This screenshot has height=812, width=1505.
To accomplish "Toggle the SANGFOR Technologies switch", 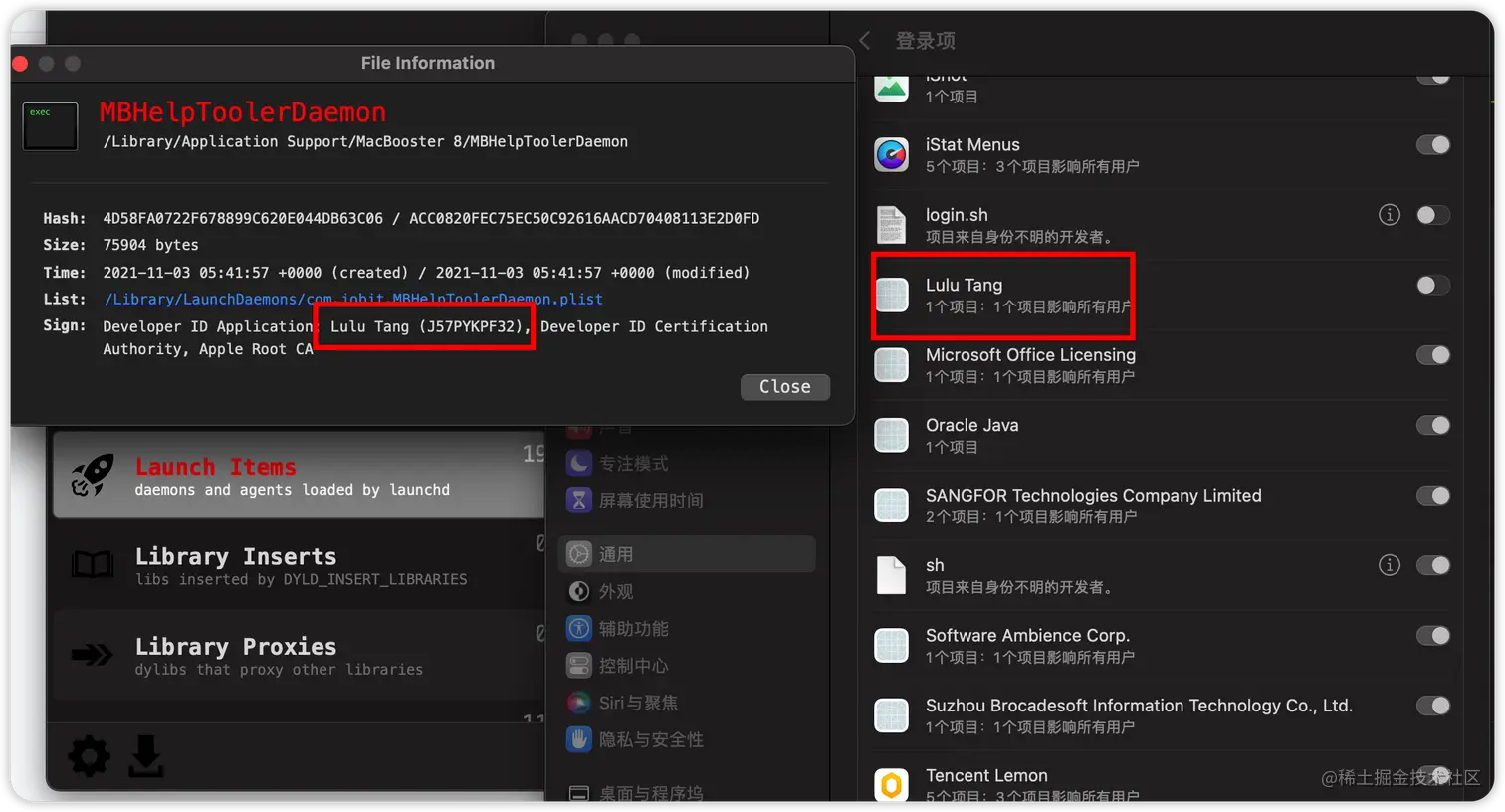I will pos(1433,496).
